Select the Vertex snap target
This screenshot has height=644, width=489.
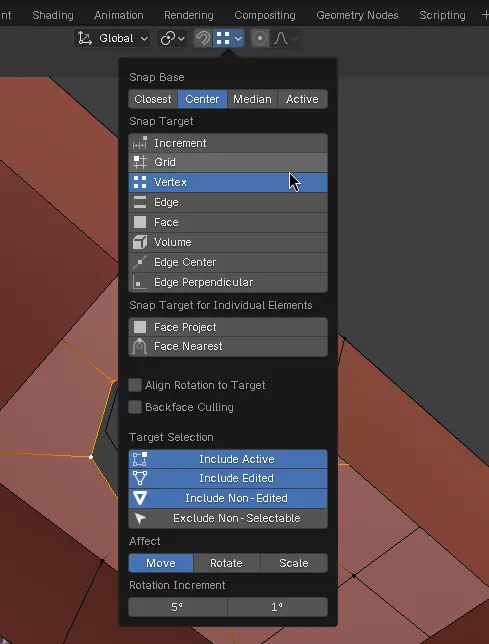pos(228,182)
